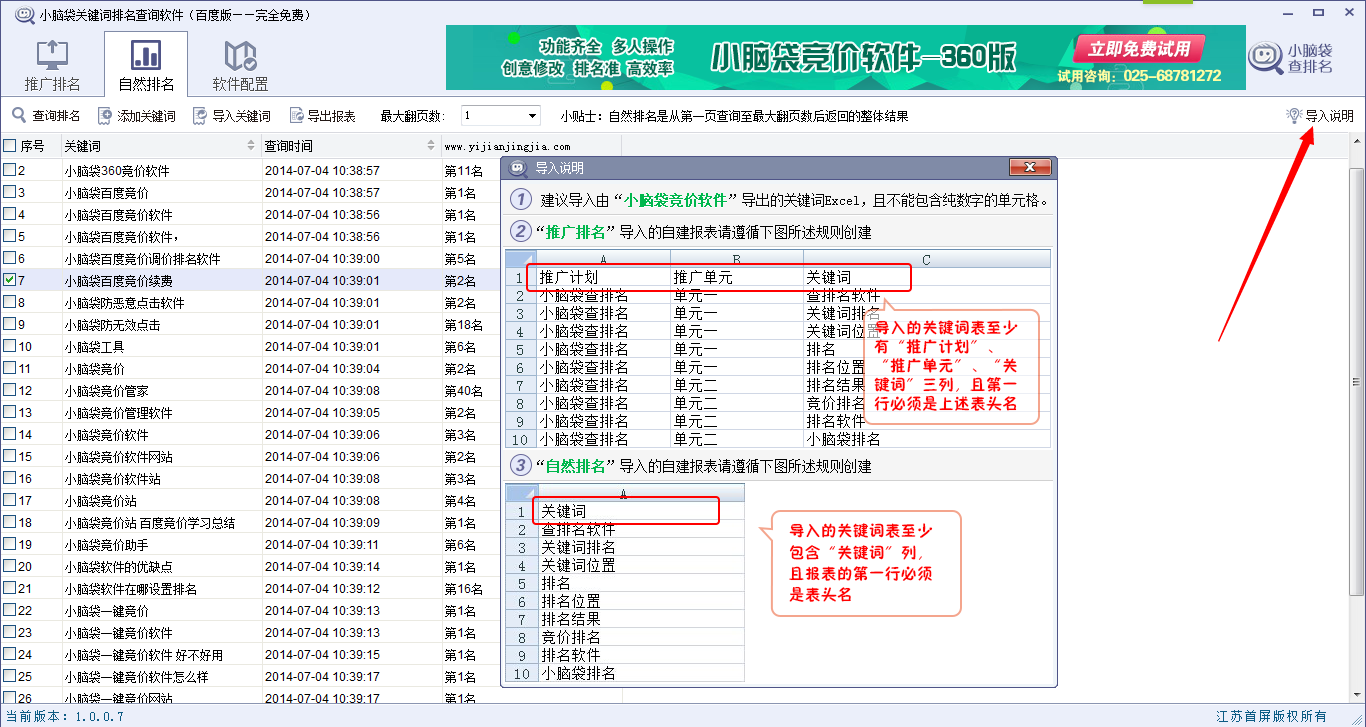Click the 导出报表 icon

tap(296, 116)
